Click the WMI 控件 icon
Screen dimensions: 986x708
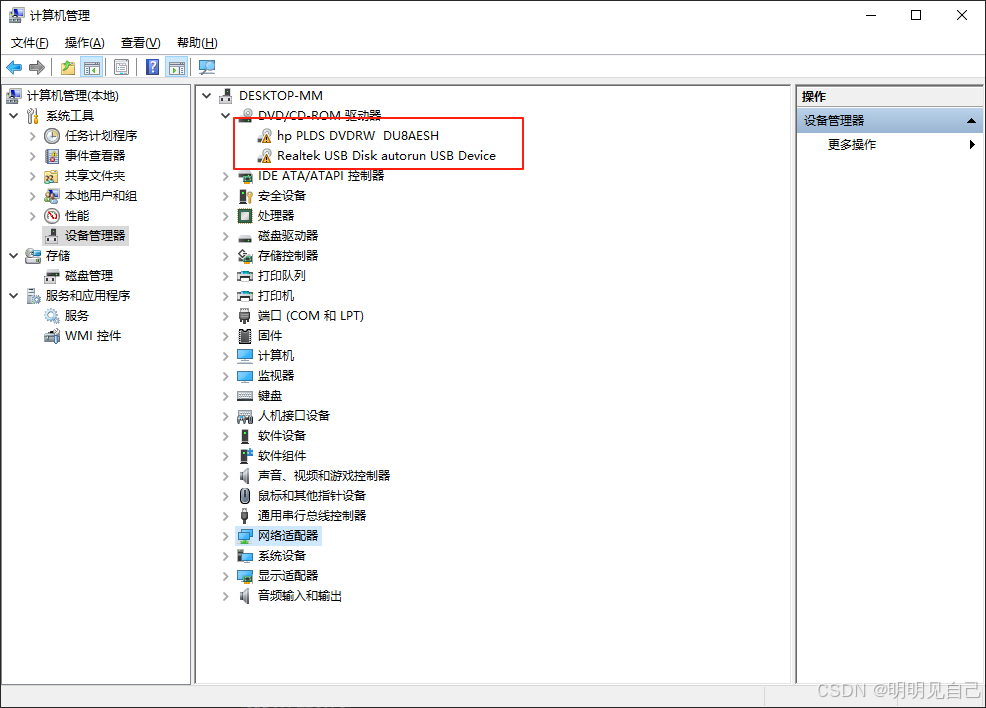click(x=52, y=336)
